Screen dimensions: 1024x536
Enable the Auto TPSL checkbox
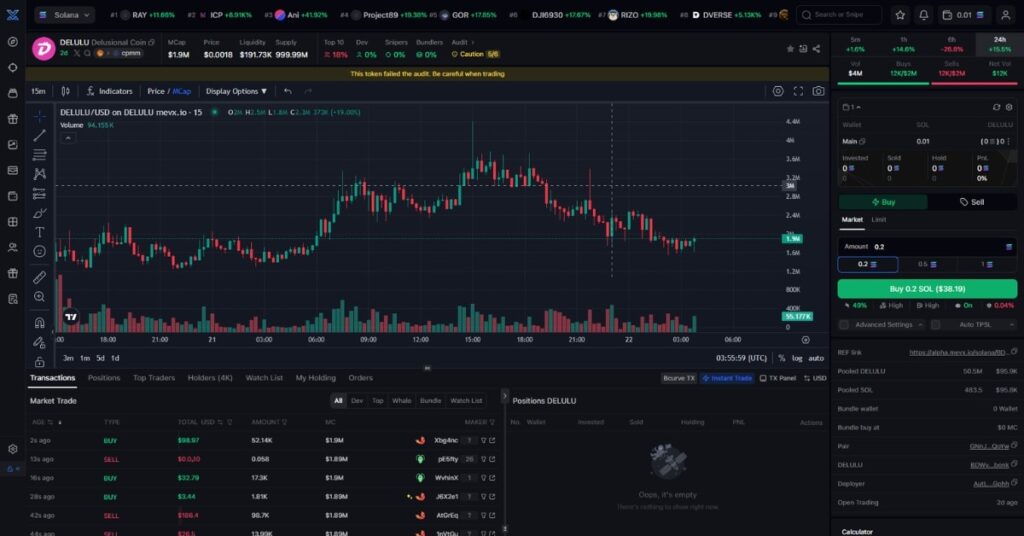point(935,324)
